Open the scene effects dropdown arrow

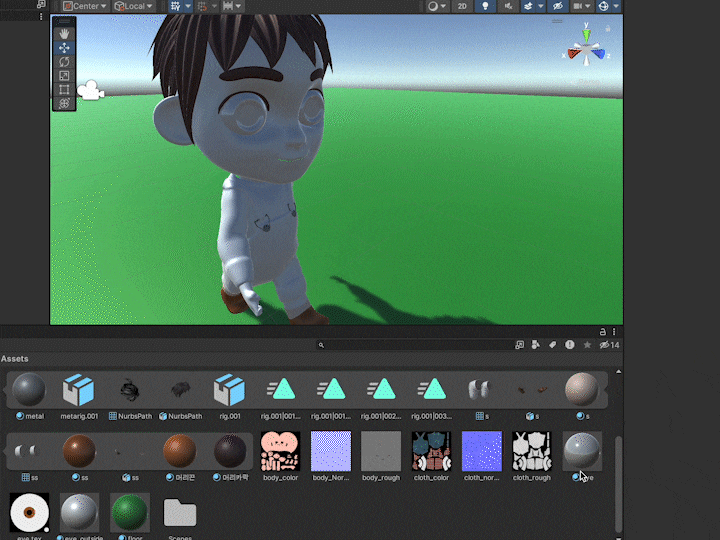click(541, 6)
